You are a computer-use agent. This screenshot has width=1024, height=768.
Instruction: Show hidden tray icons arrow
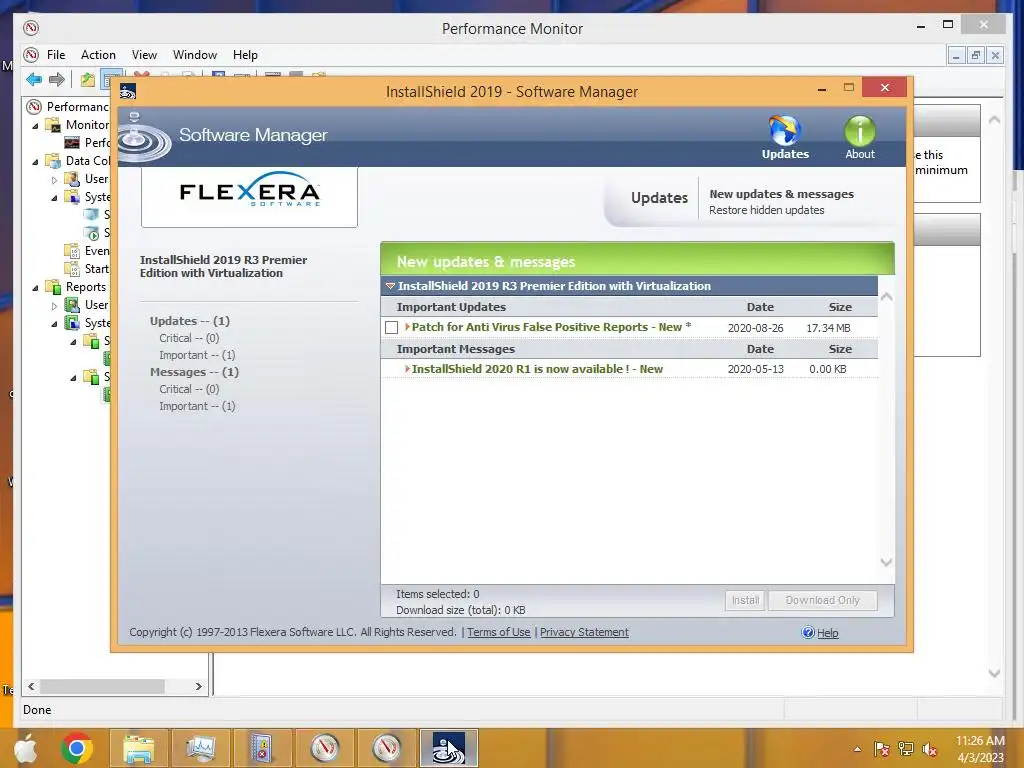(857, 749)
